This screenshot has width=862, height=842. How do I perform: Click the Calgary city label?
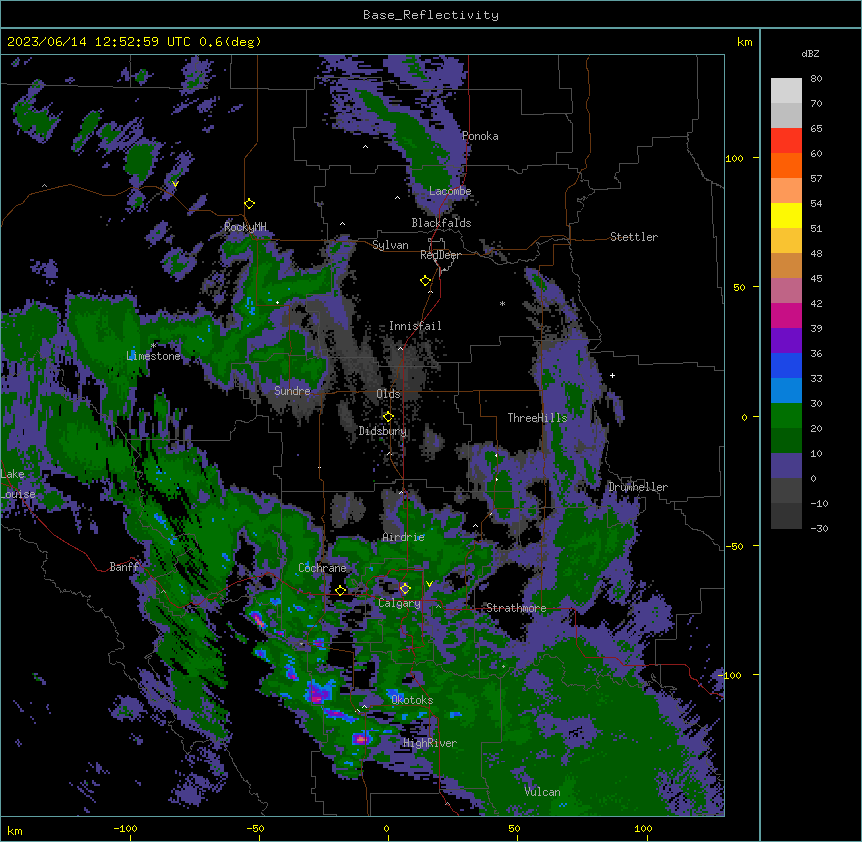399,603
